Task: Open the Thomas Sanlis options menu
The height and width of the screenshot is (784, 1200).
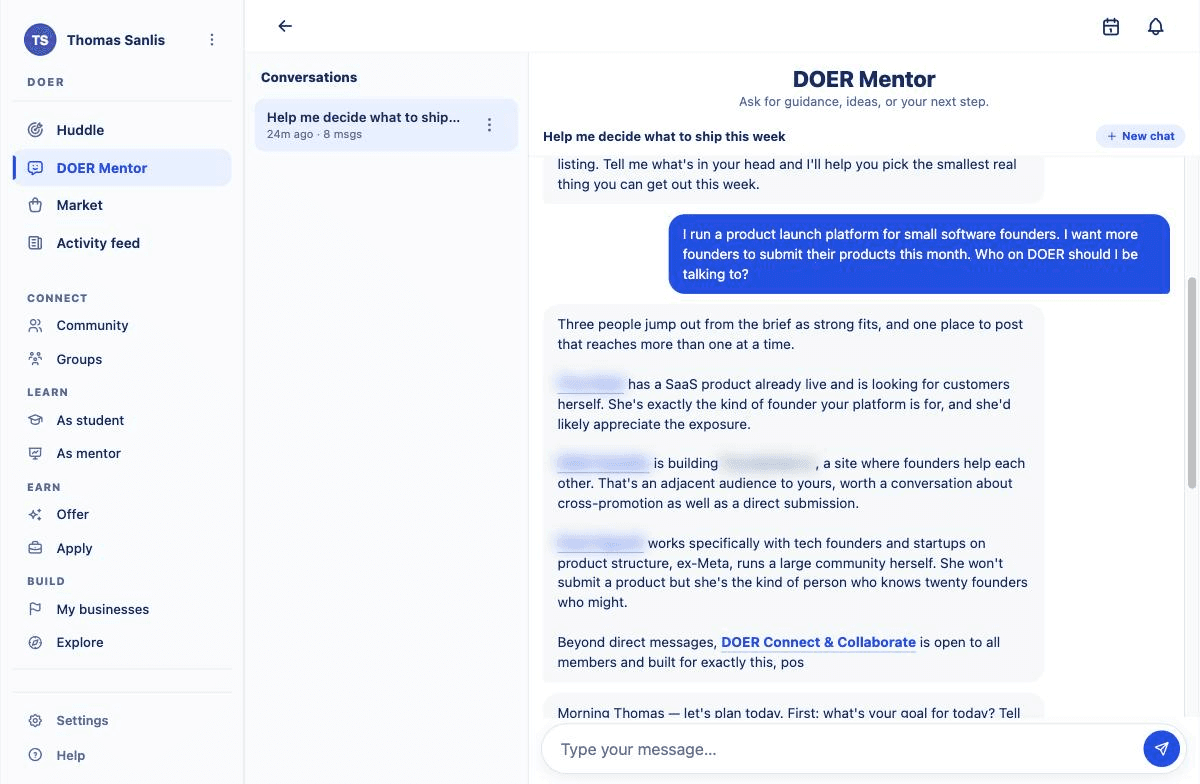Action: coord(211,40)
